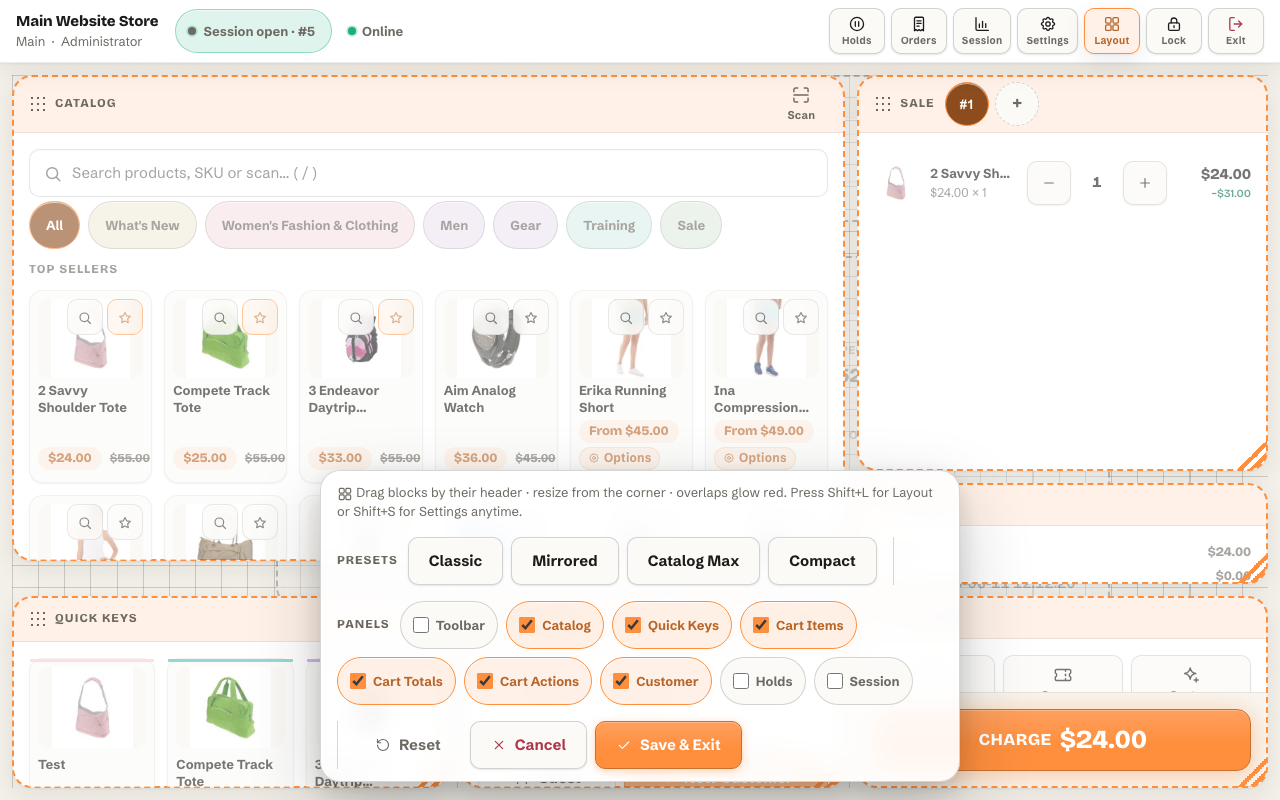Click the Scan barcode icon
The width and height of the screenshot is (1280, 800).
click(x=801, y=103)
